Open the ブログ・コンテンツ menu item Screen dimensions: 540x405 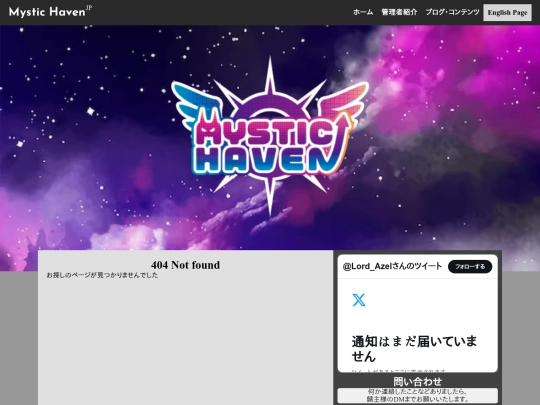click(452, 12)
